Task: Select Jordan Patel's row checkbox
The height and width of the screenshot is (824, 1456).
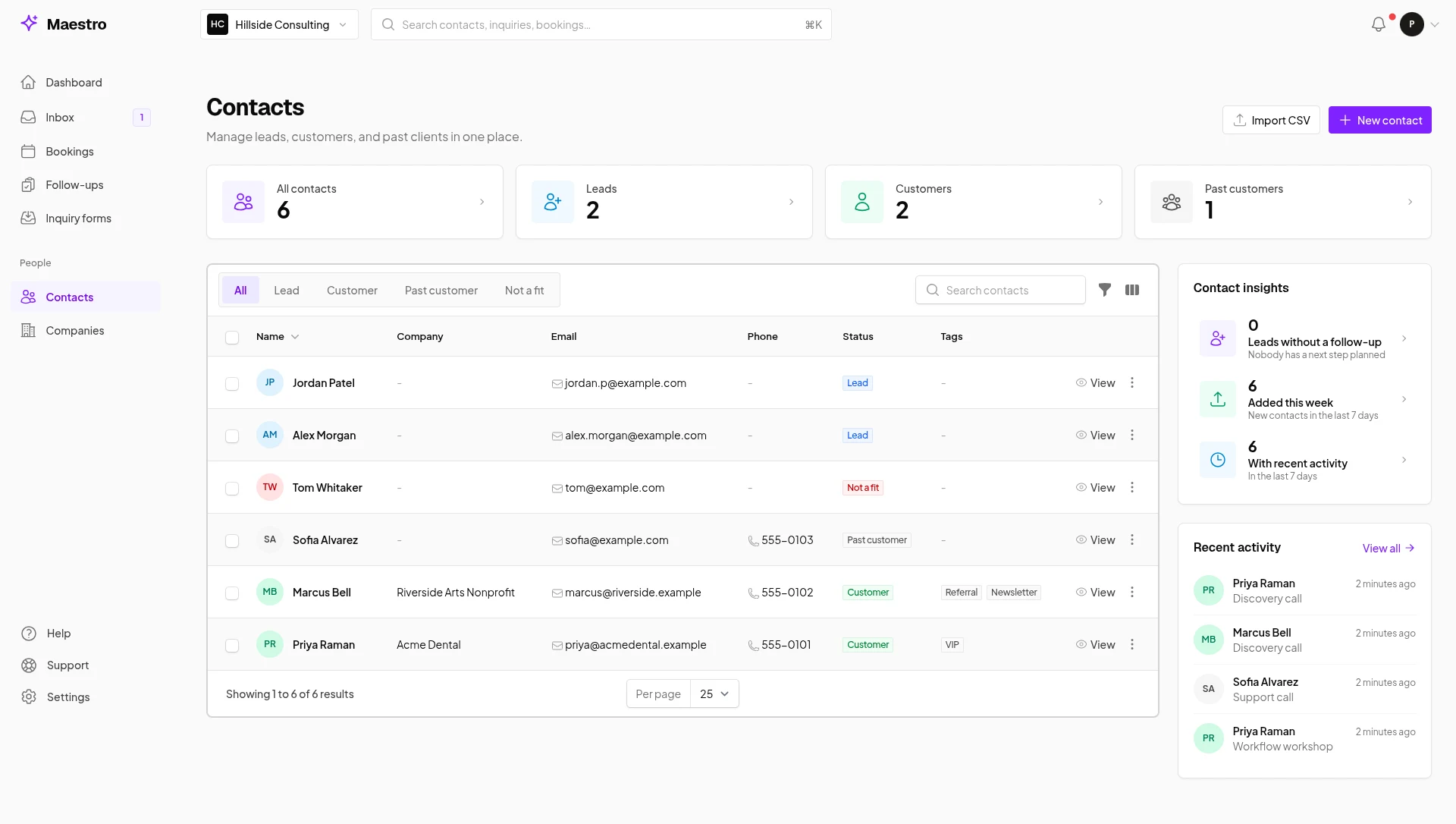Action: [x=232, y=384]
